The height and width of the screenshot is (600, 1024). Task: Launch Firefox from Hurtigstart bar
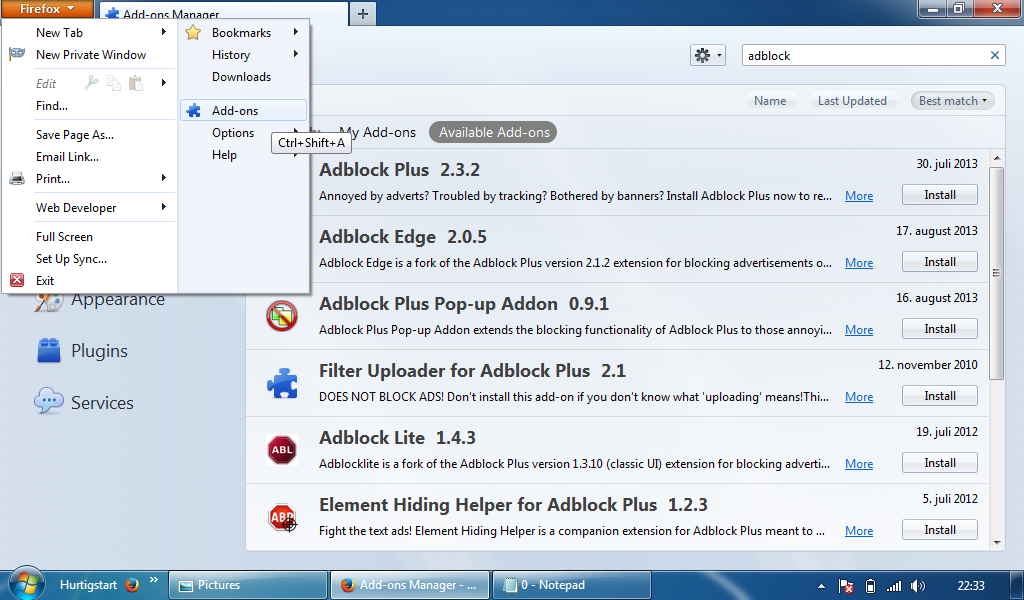tap(133, 584)
